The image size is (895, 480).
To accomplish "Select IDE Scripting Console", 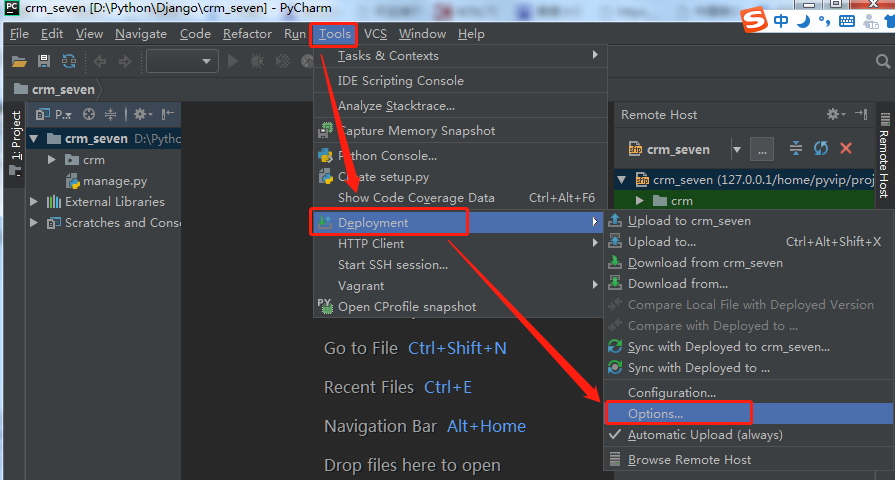I will pos(459,80).
